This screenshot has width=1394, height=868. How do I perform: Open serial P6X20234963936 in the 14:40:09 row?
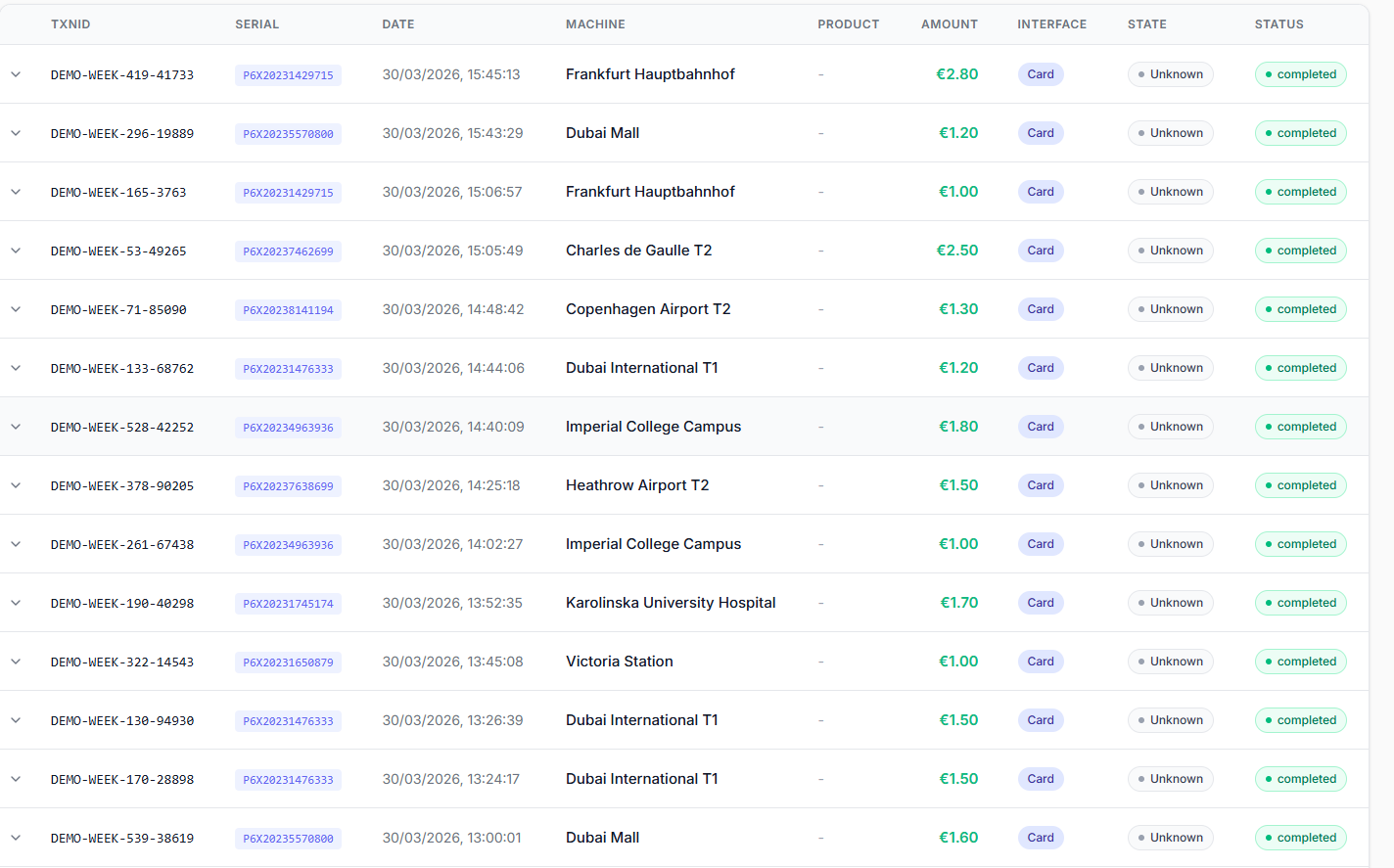click(288, 428)
